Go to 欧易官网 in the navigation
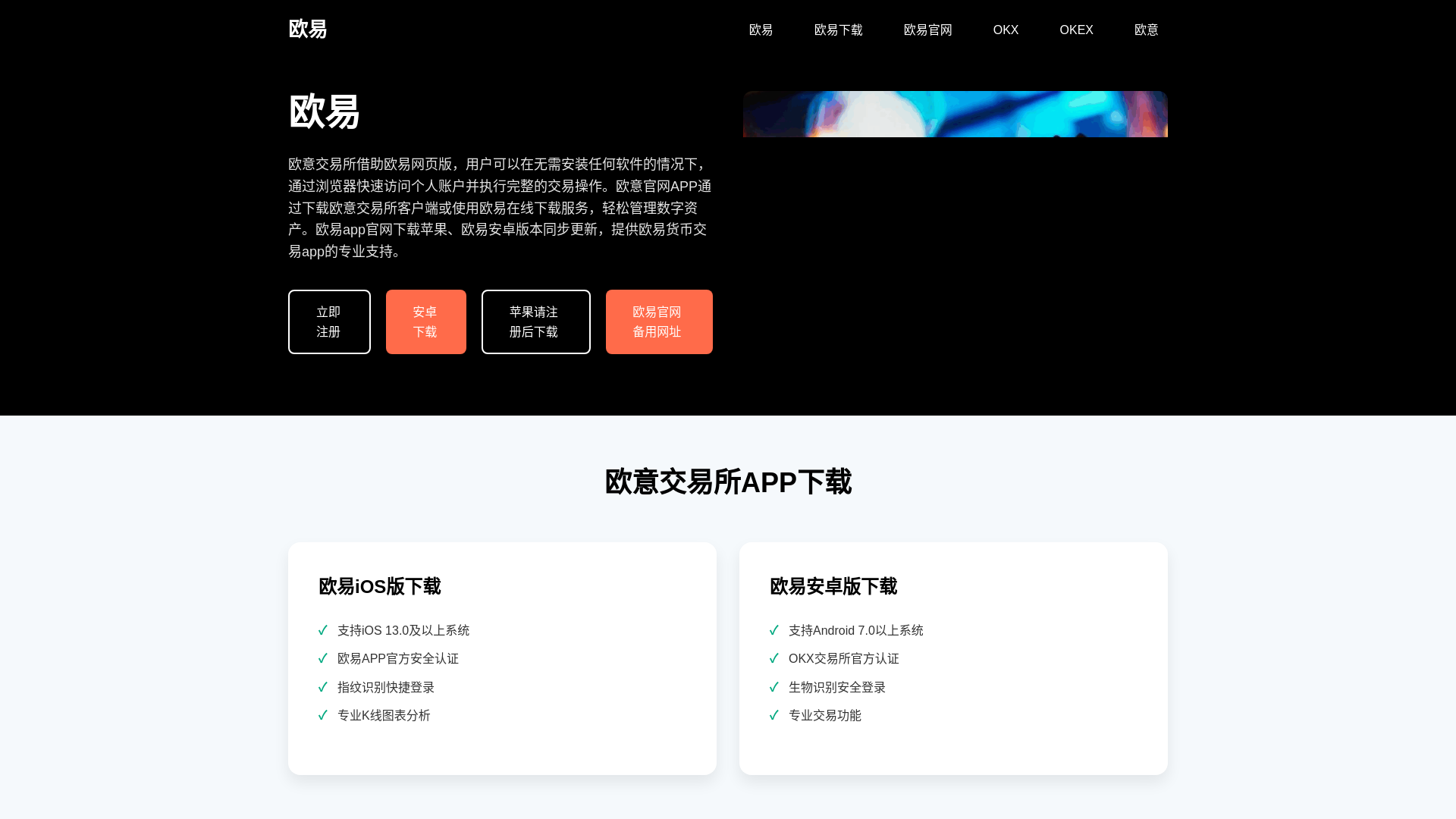Image resolution: width=1456 pixels, height=819 pixels. pyautogui.click(x=927, y=30)
